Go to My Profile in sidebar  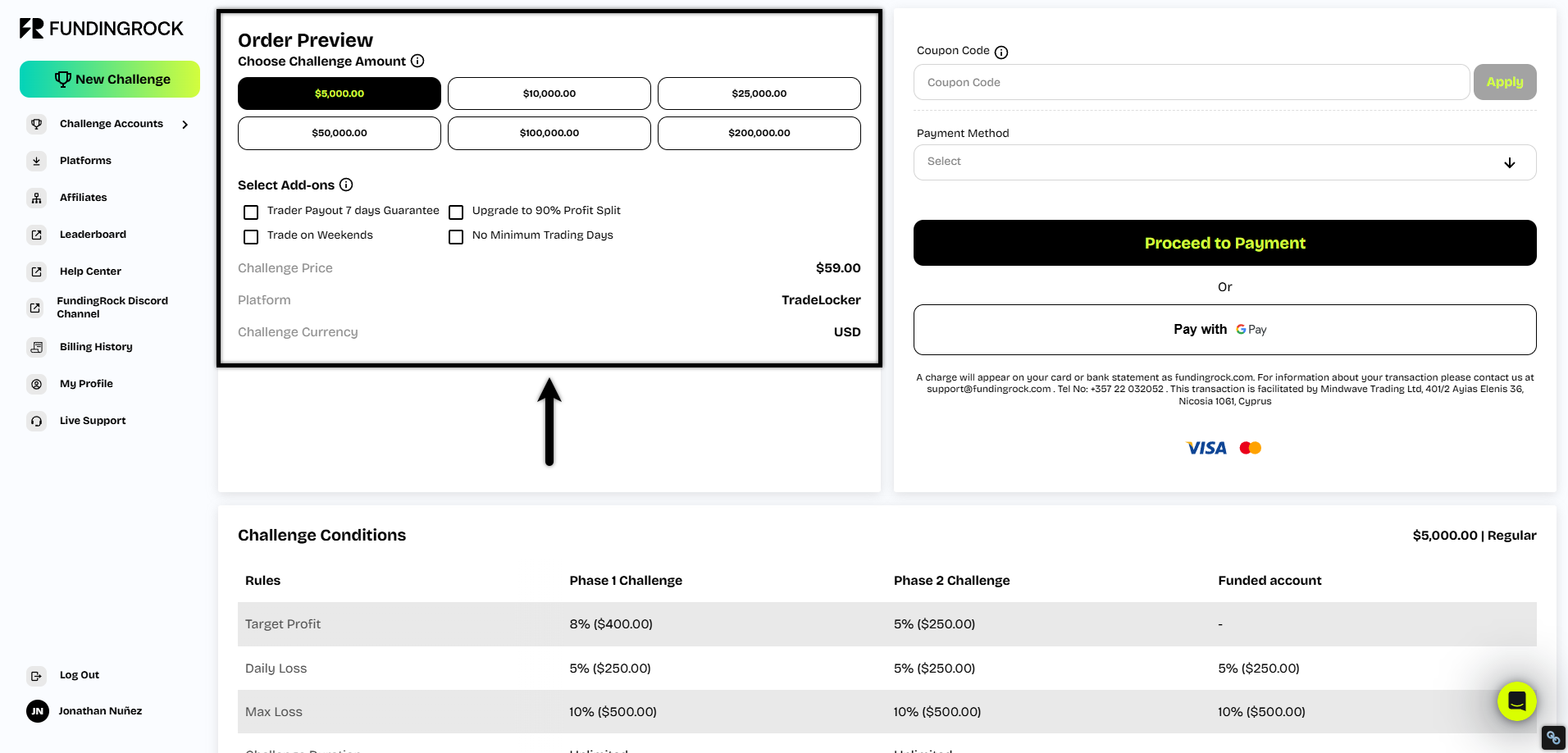[86, 384]
